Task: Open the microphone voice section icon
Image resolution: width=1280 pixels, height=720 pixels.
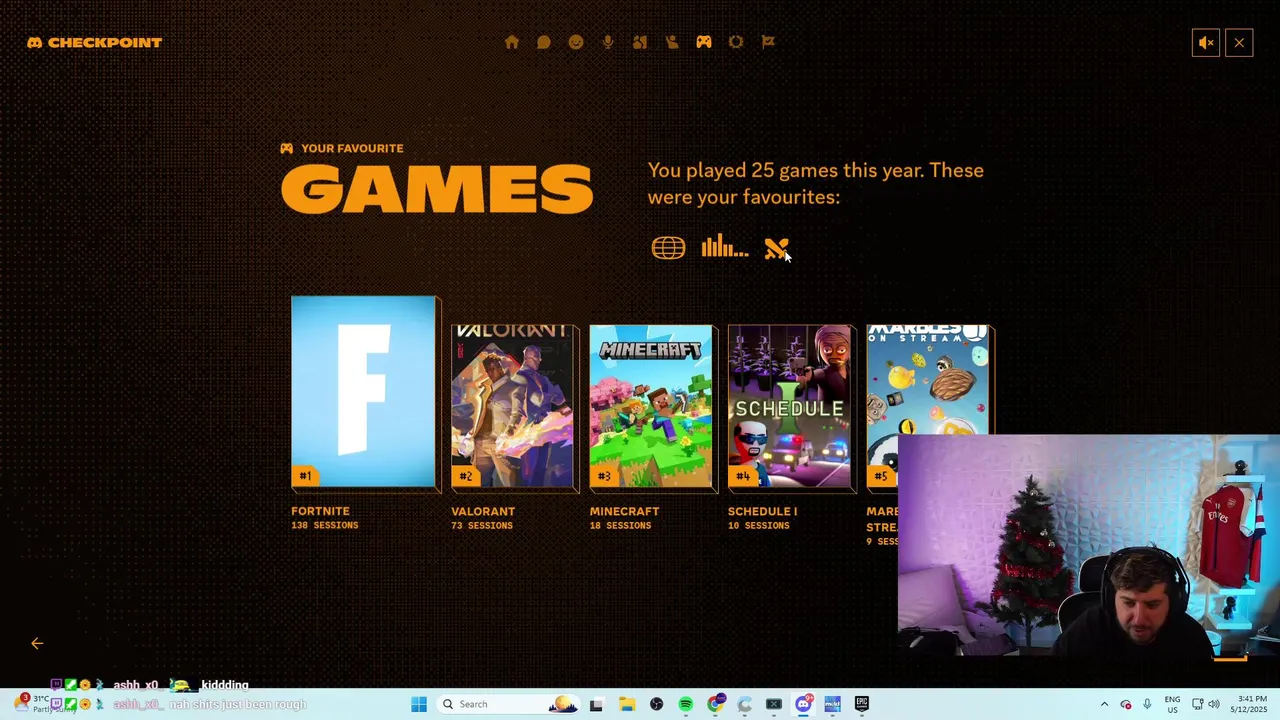Action: click(x=608, y=42)
